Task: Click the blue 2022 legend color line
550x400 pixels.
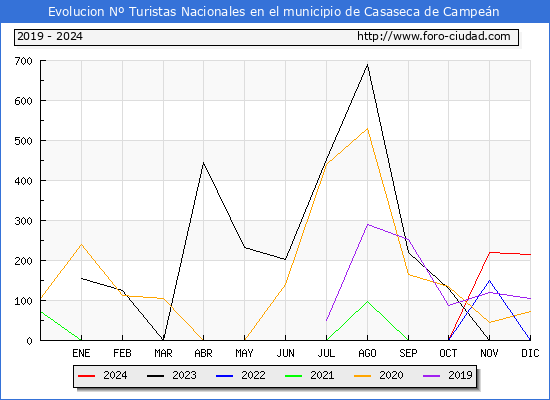Action: tap(224, 376)
